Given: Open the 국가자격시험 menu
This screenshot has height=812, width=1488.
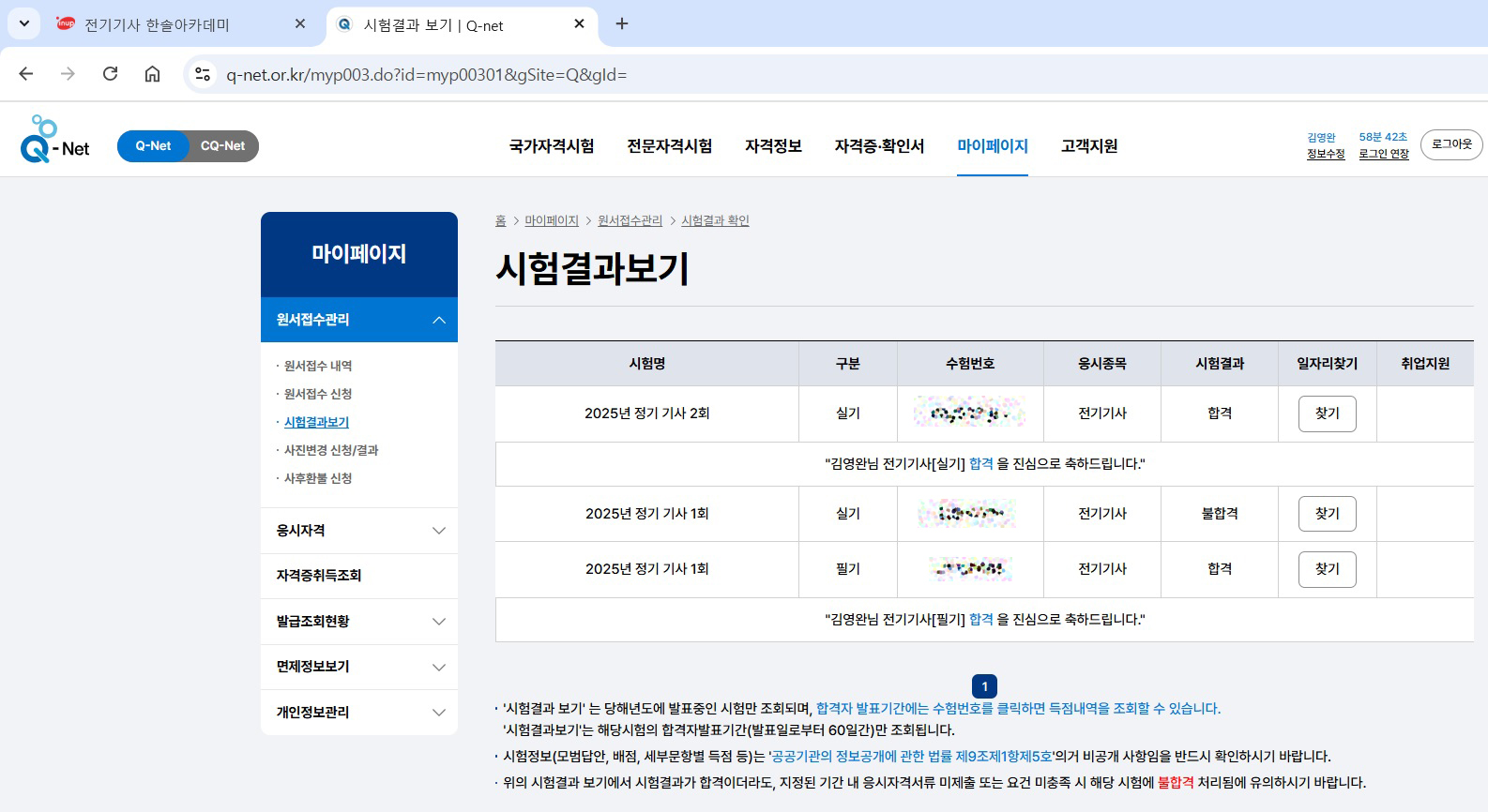Looking at the screenshot, I should (551, 146).
